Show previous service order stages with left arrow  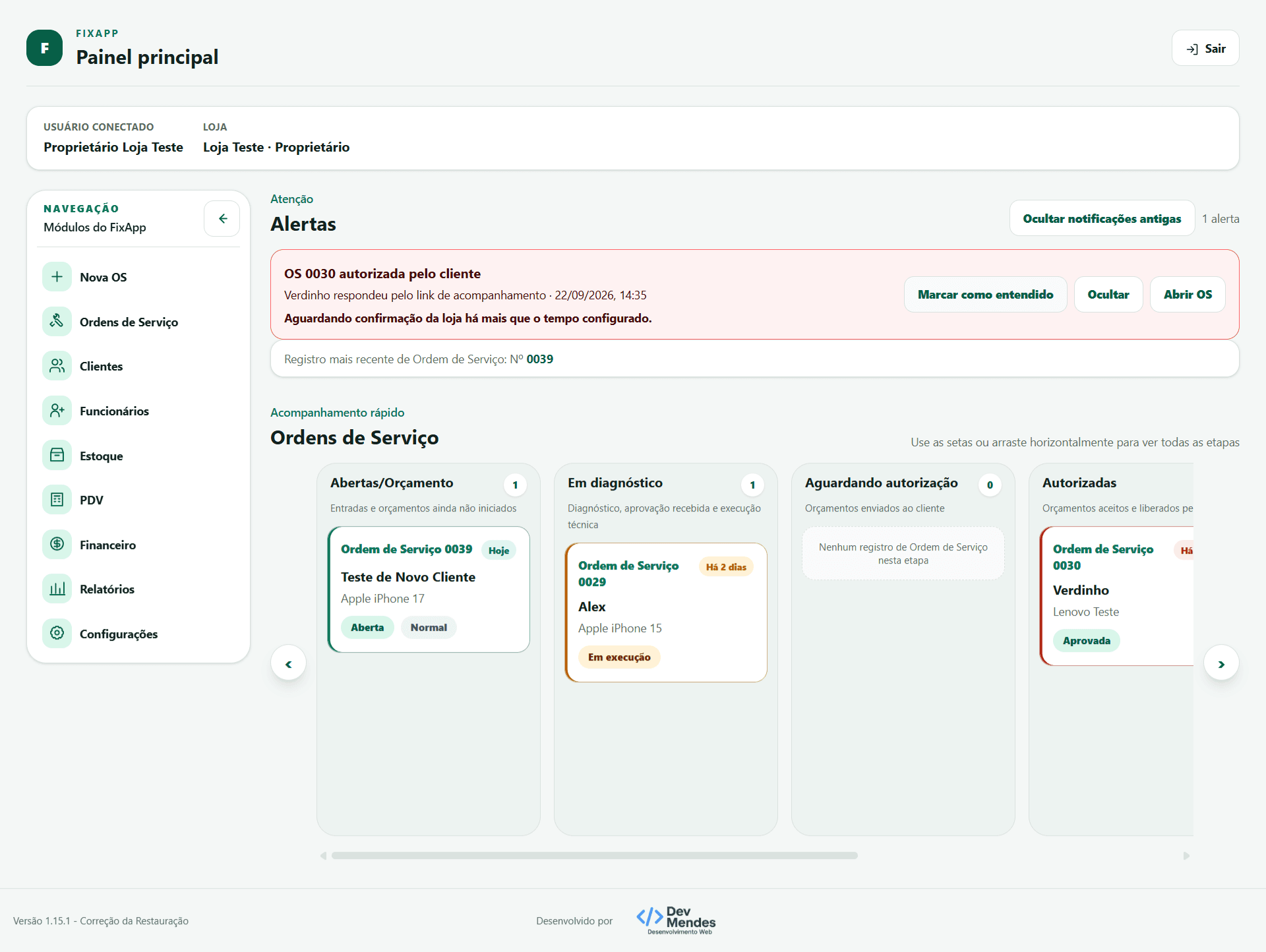[x=288, y=664]
